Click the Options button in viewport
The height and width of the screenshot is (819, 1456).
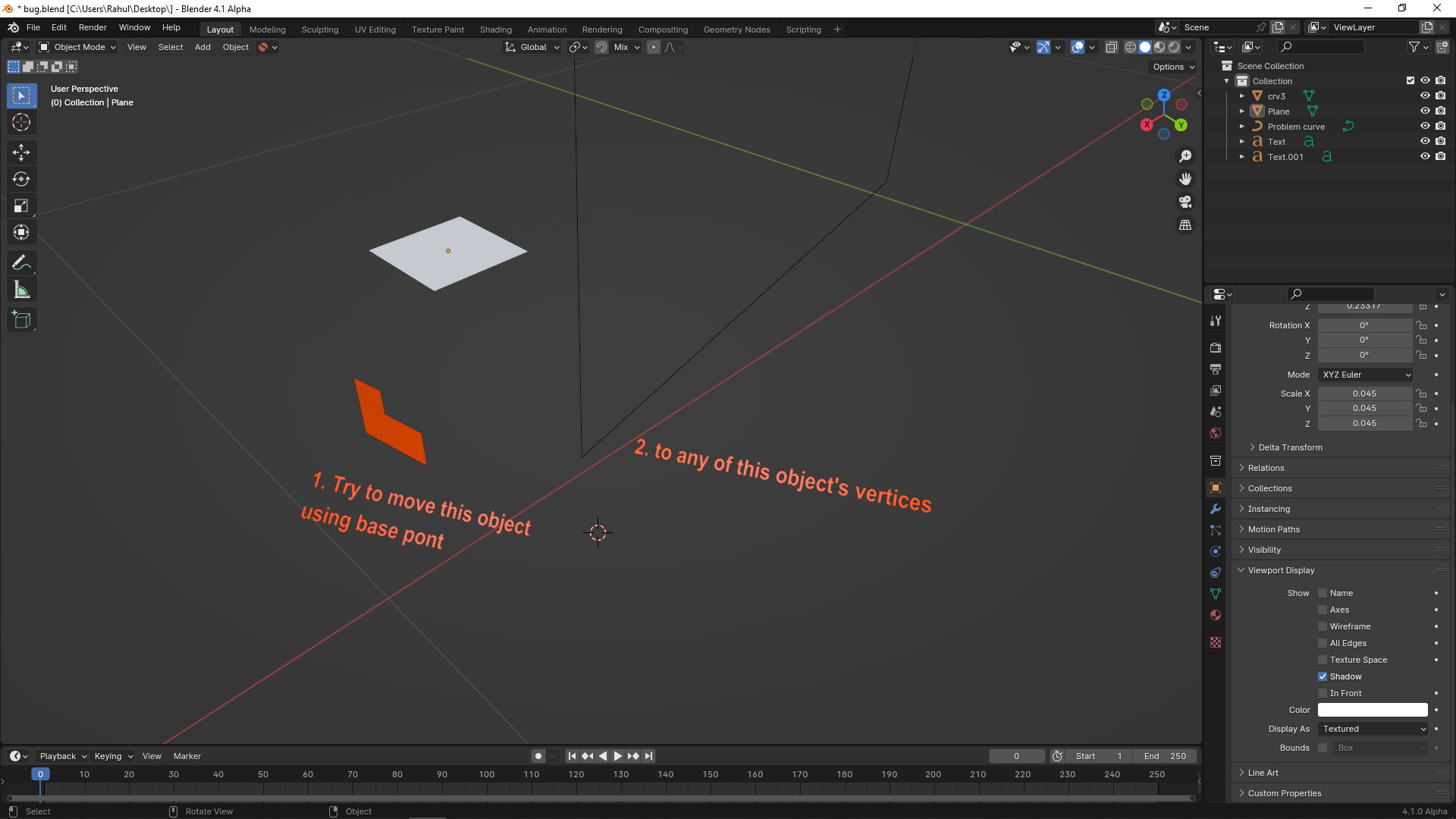pyautogui.click(x=1173, y=67)
